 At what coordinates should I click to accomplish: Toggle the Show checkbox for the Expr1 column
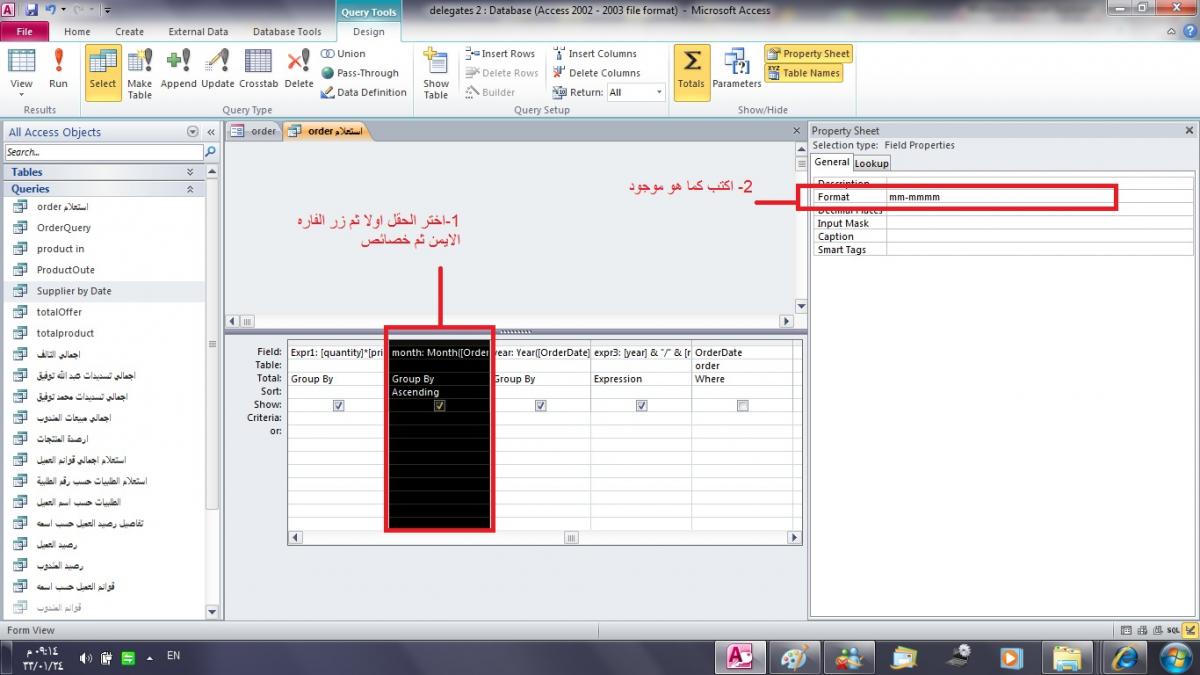[339, 405]
